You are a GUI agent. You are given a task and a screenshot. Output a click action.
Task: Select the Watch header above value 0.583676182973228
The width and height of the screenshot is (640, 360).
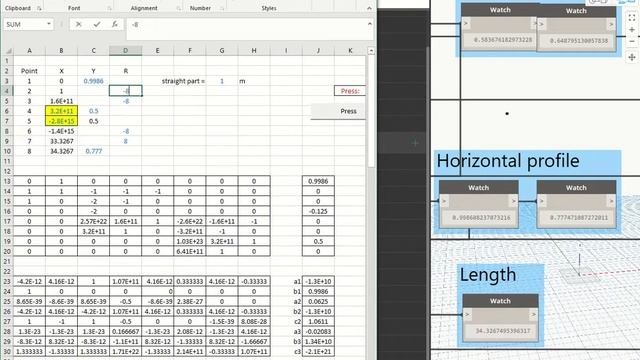(x=500, y=10)
